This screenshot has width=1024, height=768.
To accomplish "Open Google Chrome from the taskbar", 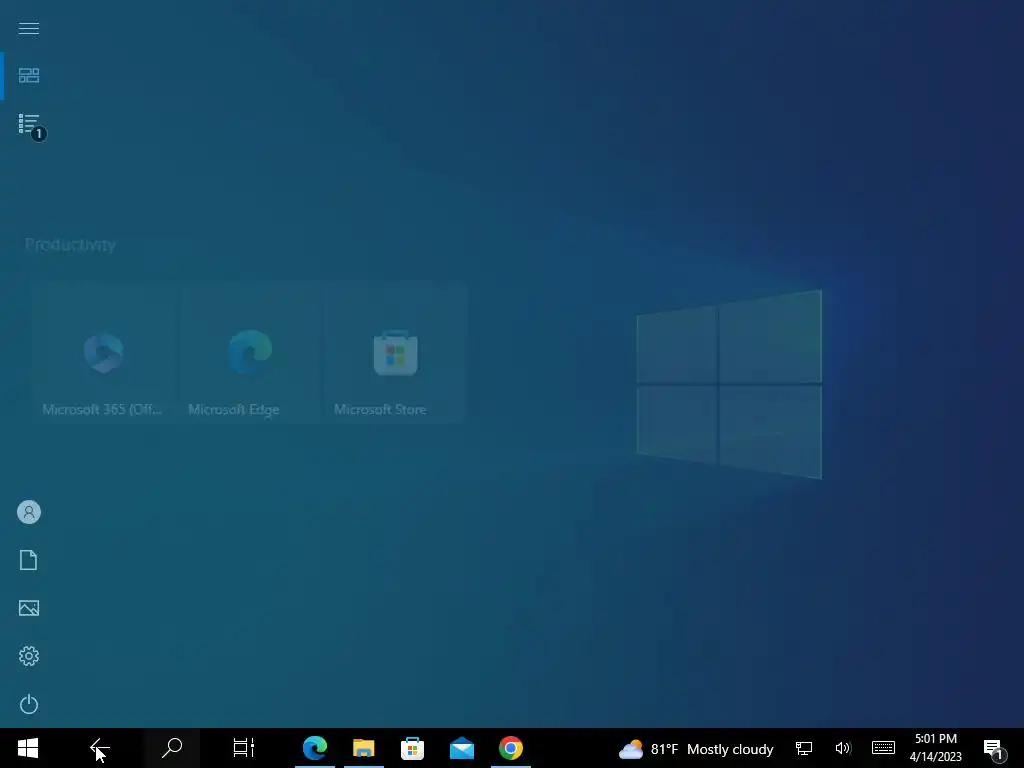I will click(x=511, y=748).
